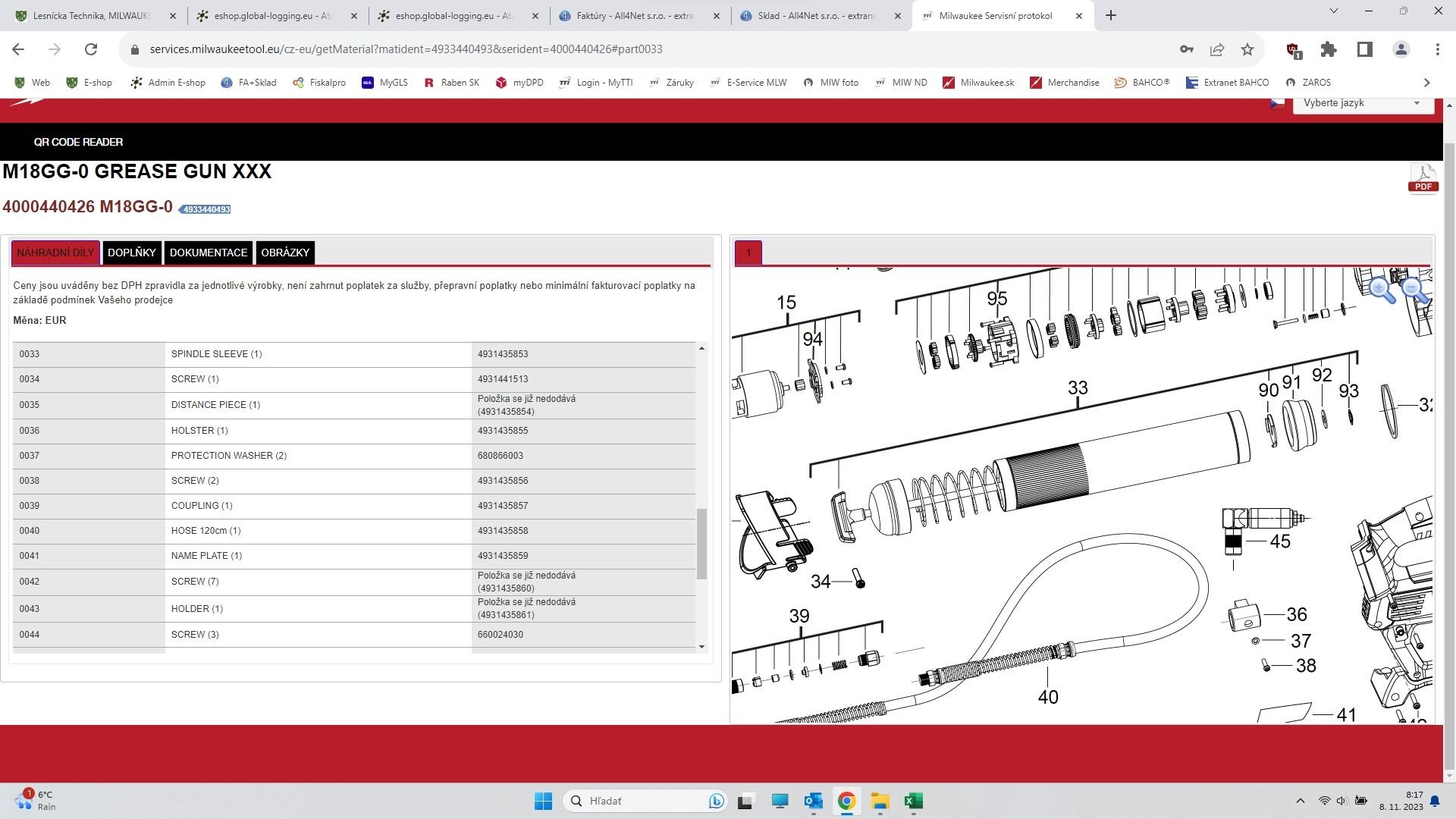Click the taskbar Hľadať search box
1456x819 pixels.
click(x=645, y=801)
